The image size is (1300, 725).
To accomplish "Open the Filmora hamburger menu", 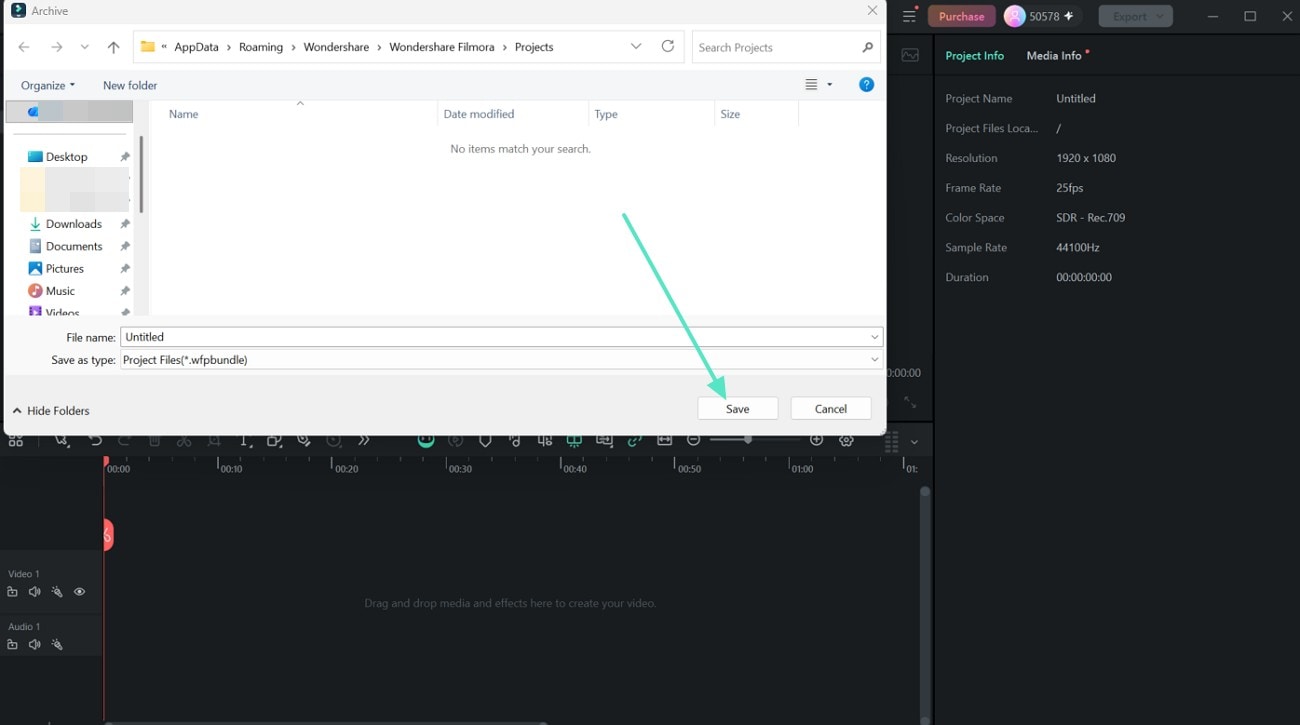I will (x=909, y=16).
